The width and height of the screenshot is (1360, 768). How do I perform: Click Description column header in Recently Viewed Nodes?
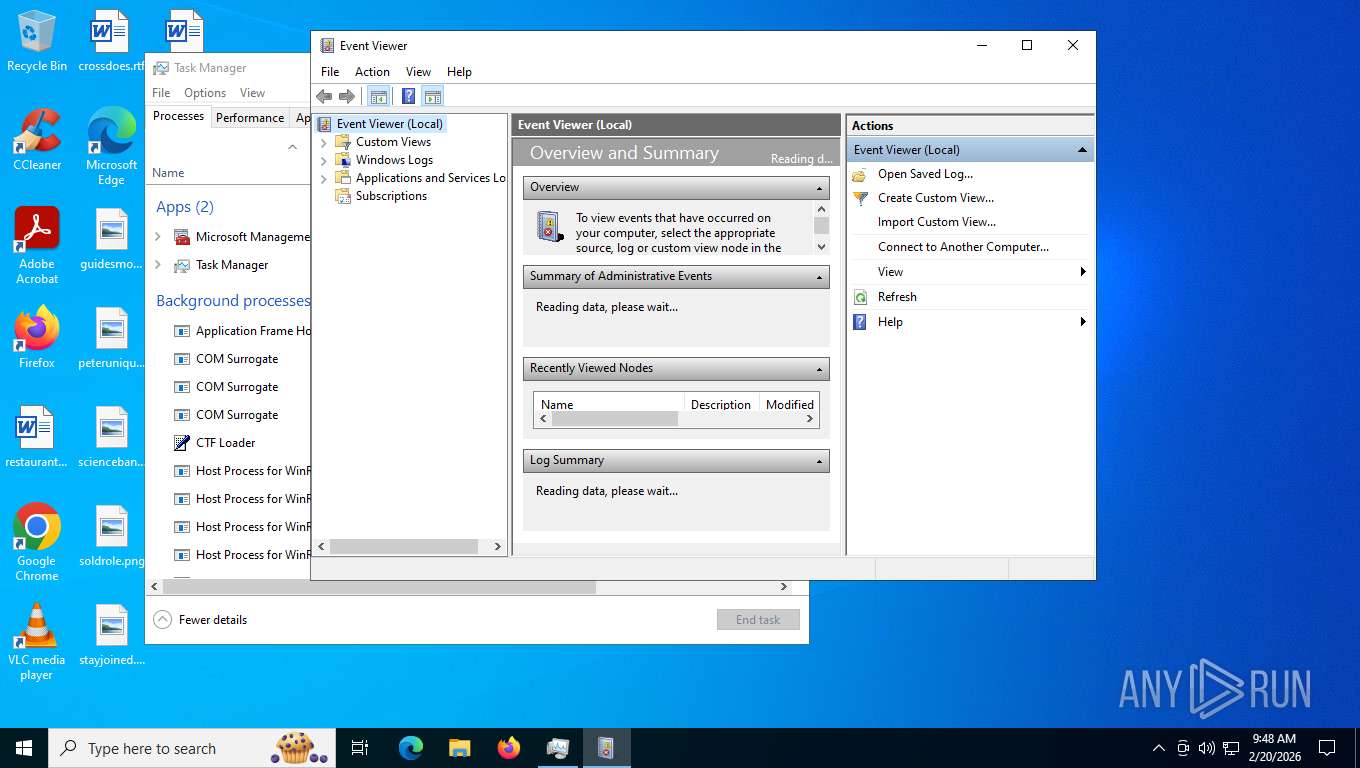pyautogui.click(x=721, y=404)
